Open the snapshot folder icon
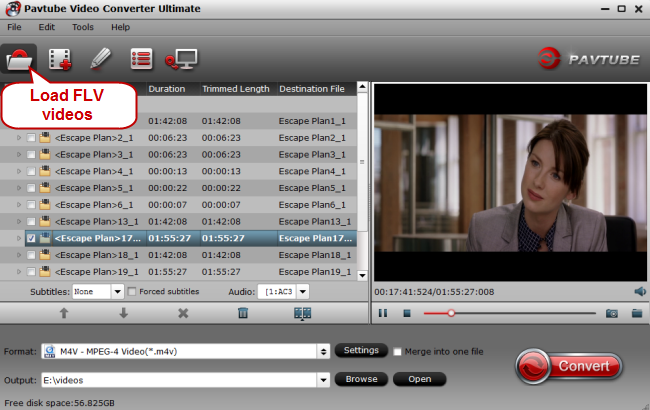The height and width of the screenshot is (410, 650). (x=637, y=313)
